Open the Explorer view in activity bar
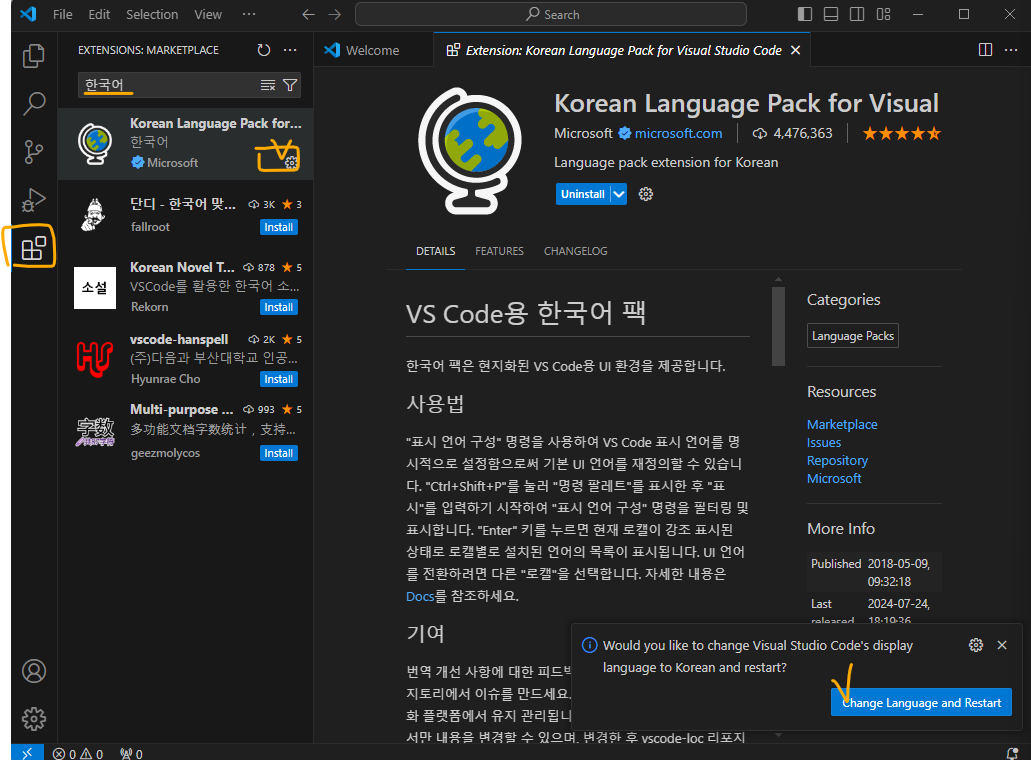1031x760 pixels. [34, 56]
